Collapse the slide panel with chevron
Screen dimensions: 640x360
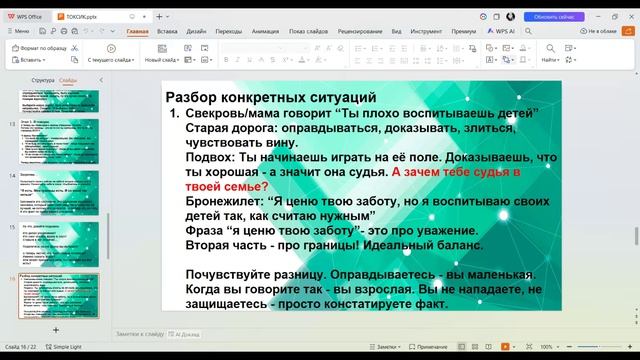click(101, 80)
